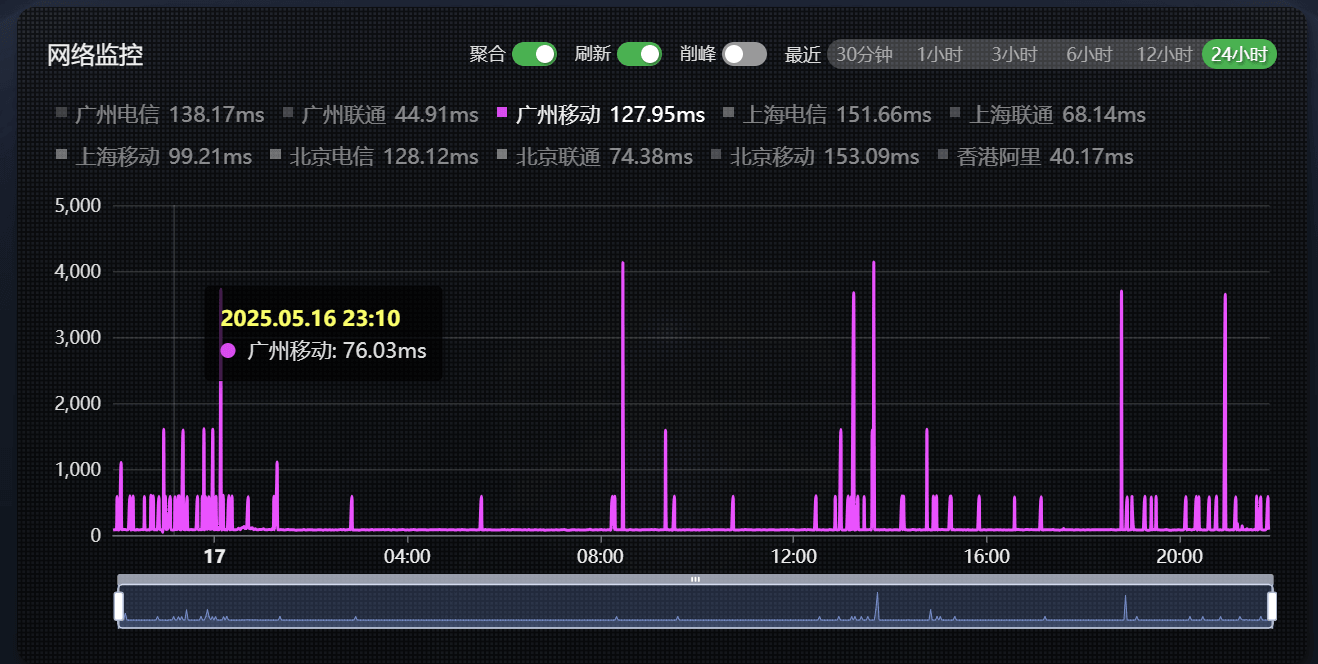This screenshot has height=664, width=1318.
Task: Click the right handle of zoom slider
Action: 1272,605
